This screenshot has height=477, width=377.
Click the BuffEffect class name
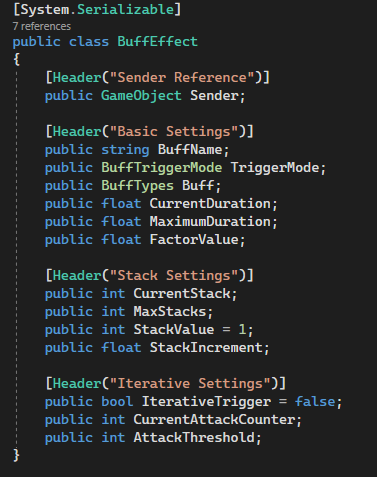(x=157, y=42)
